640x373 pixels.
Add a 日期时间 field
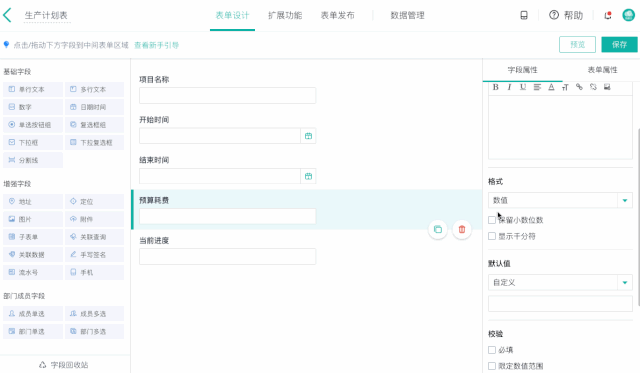click(x=94, y=107)
